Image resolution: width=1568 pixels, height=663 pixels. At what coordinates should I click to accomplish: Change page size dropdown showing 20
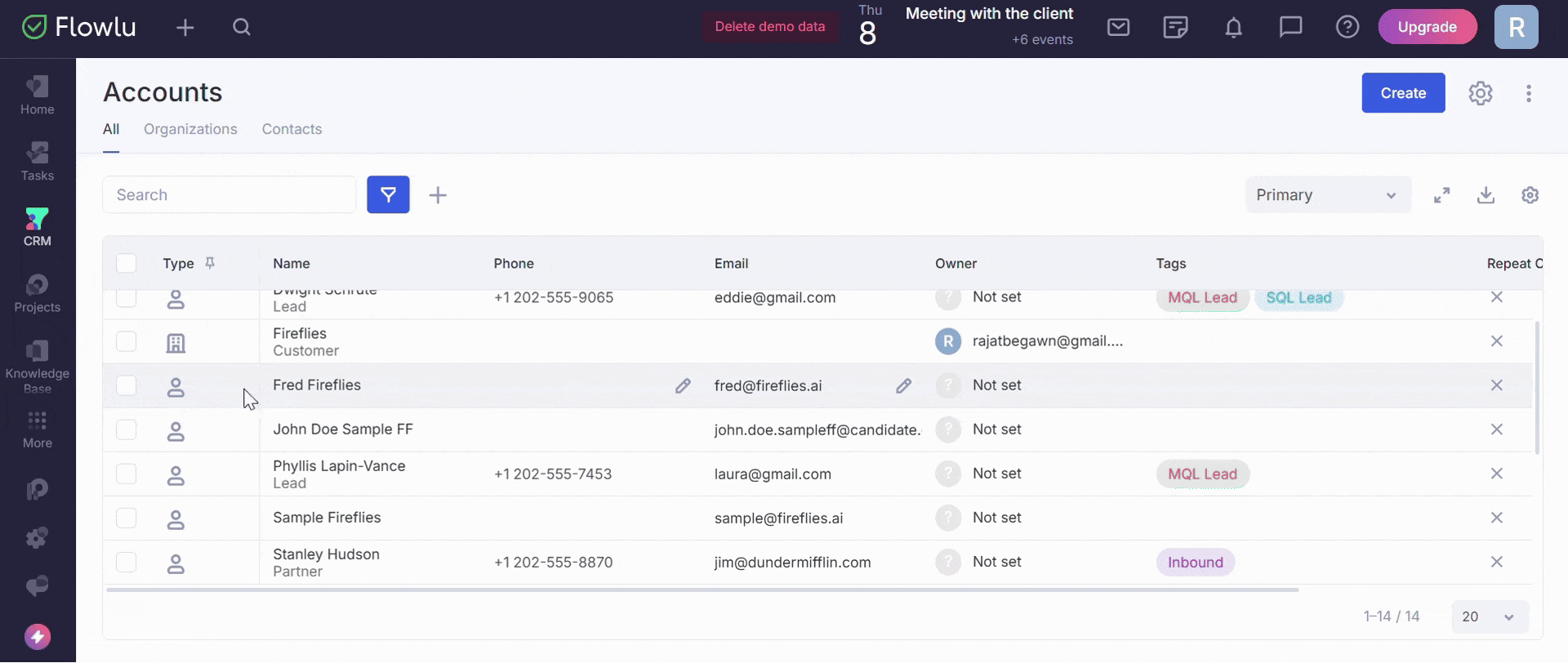coord(1490,617)
